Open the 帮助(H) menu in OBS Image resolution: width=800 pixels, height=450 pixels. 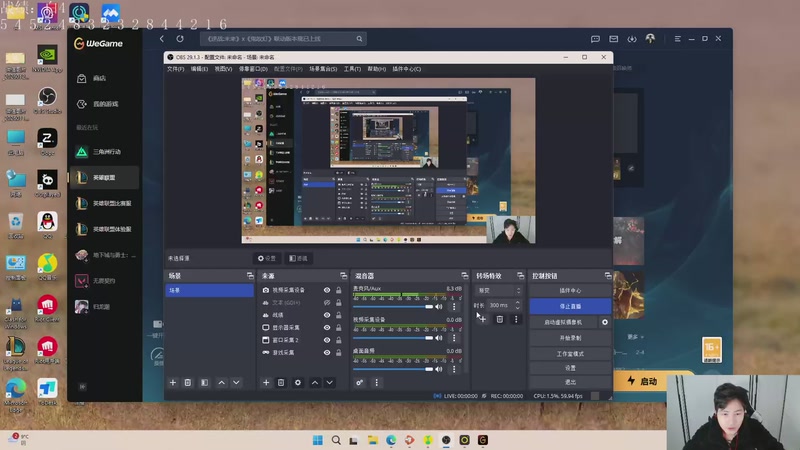click(x=377, y=69)
